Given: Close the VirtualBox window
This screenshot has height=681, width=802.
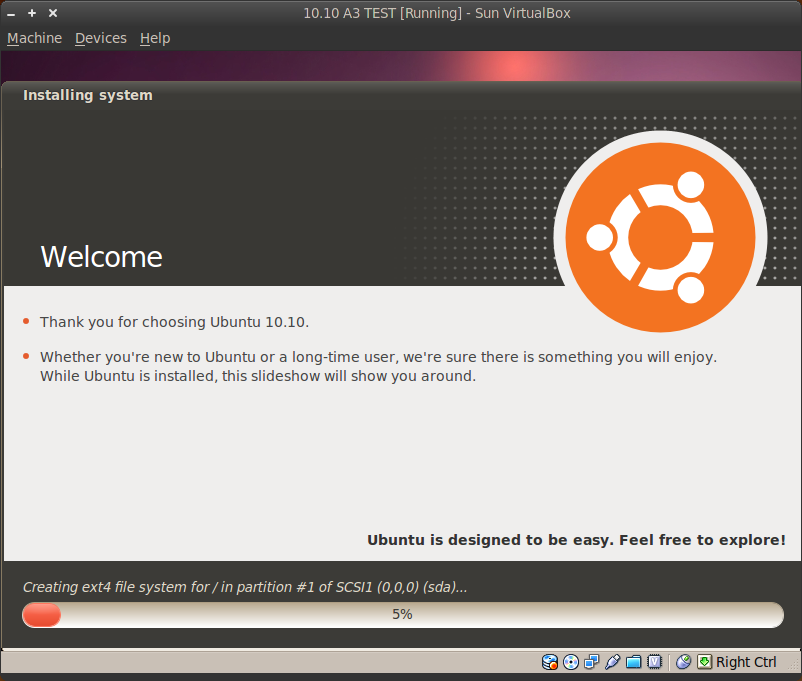Looking at the screenshot, I should point(53,13).
